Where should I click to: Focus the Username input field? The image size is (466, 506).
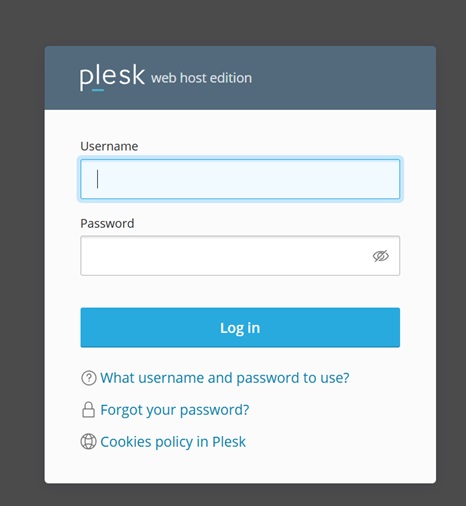coord(240,179)
